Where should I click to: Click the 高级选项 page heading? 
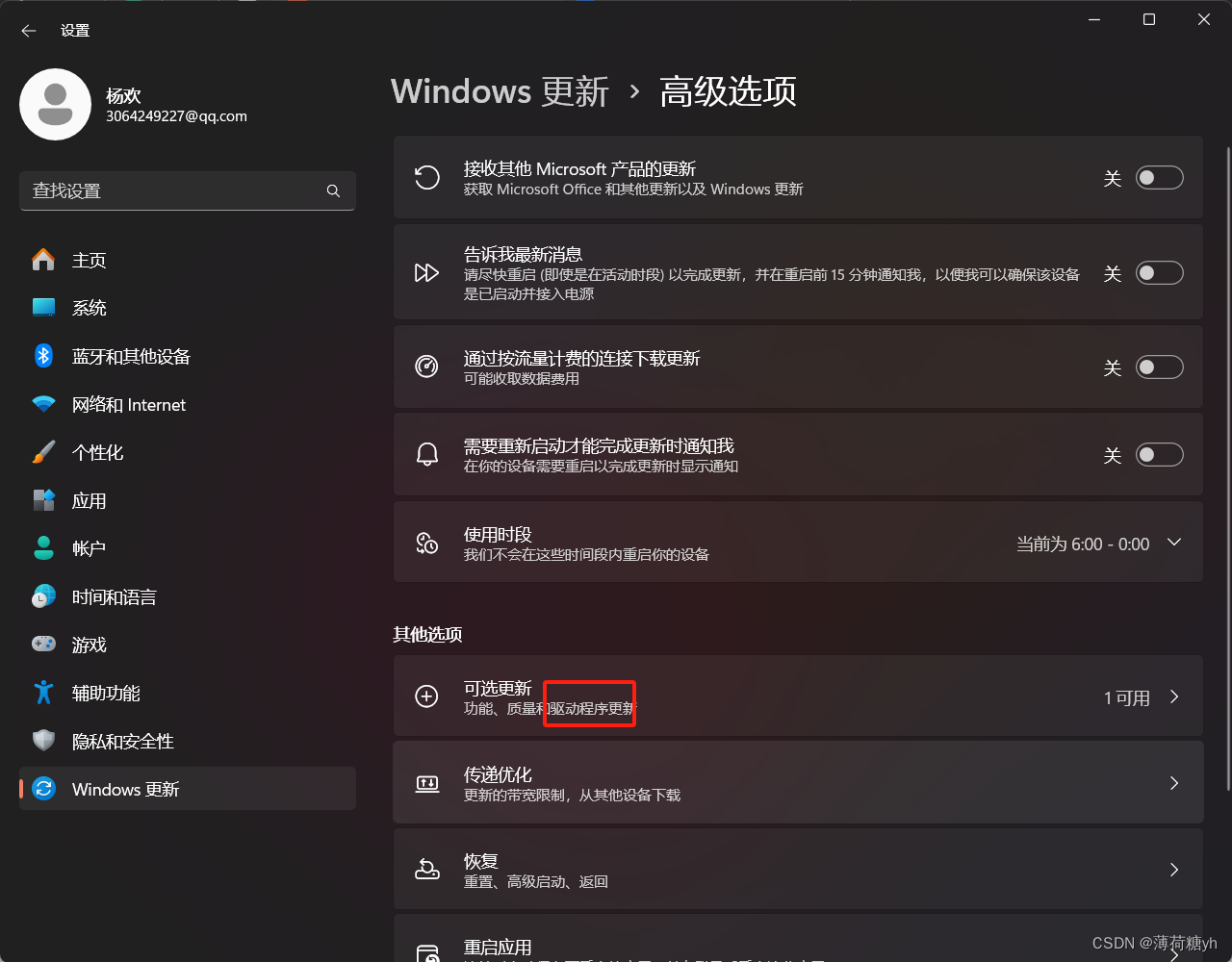click(x=728, y=91)
